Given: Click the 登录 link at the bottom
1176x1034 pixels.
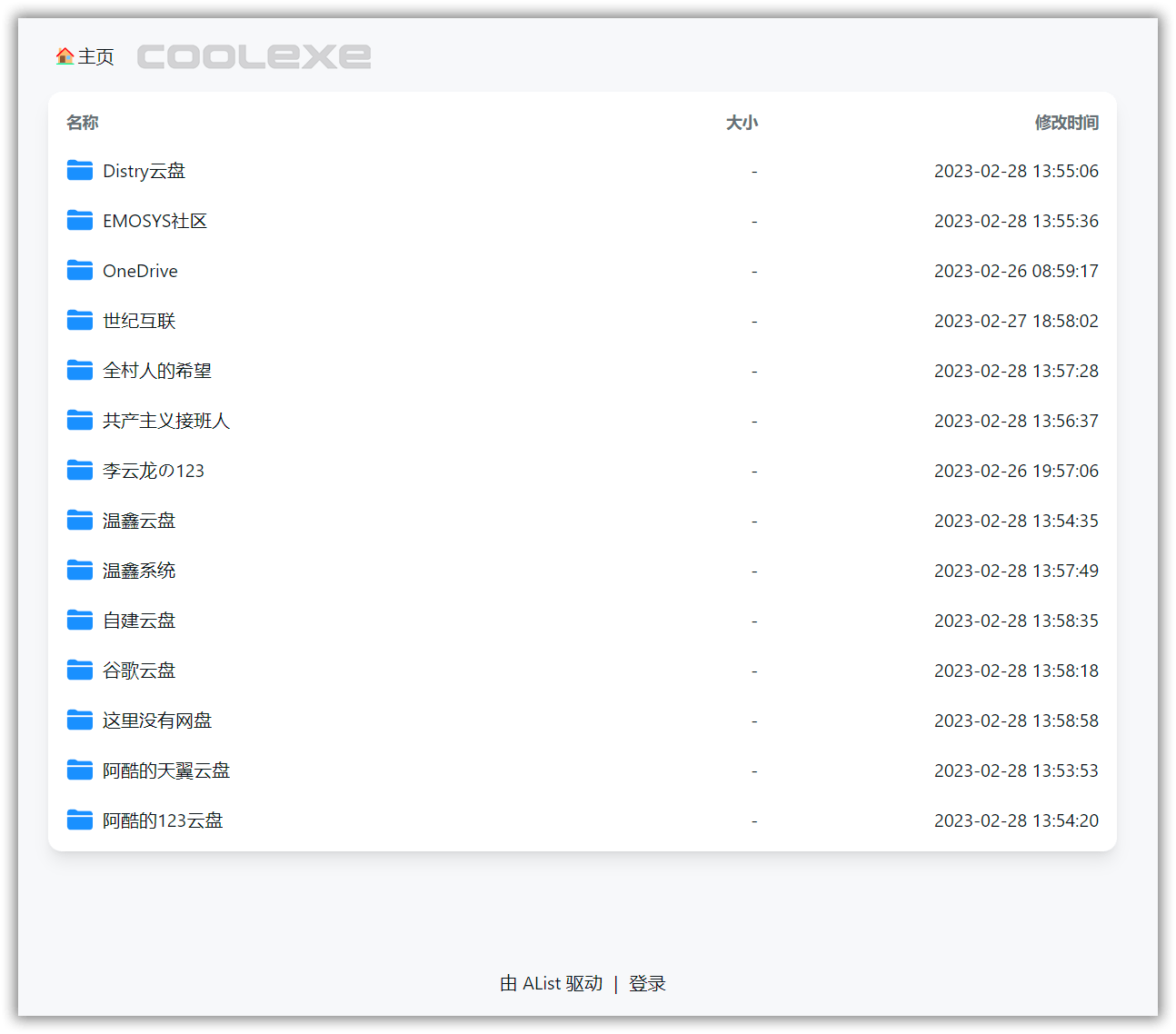Looking at the screenshot, I should [647, 982].
